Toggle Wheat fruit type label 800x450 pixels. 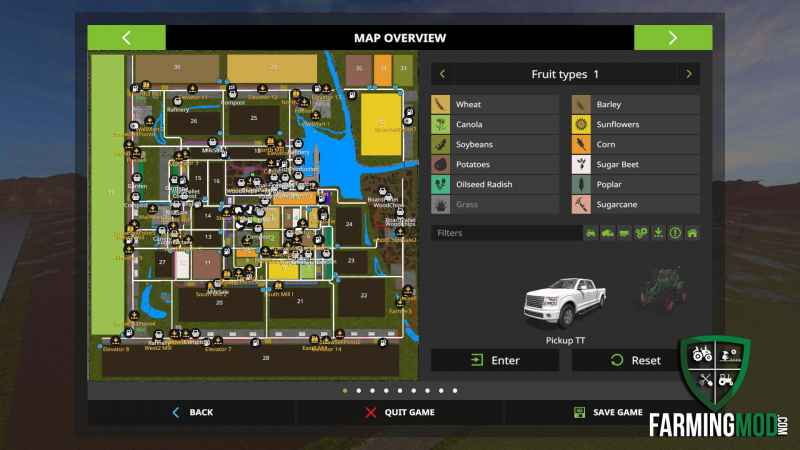coord(468,104)
